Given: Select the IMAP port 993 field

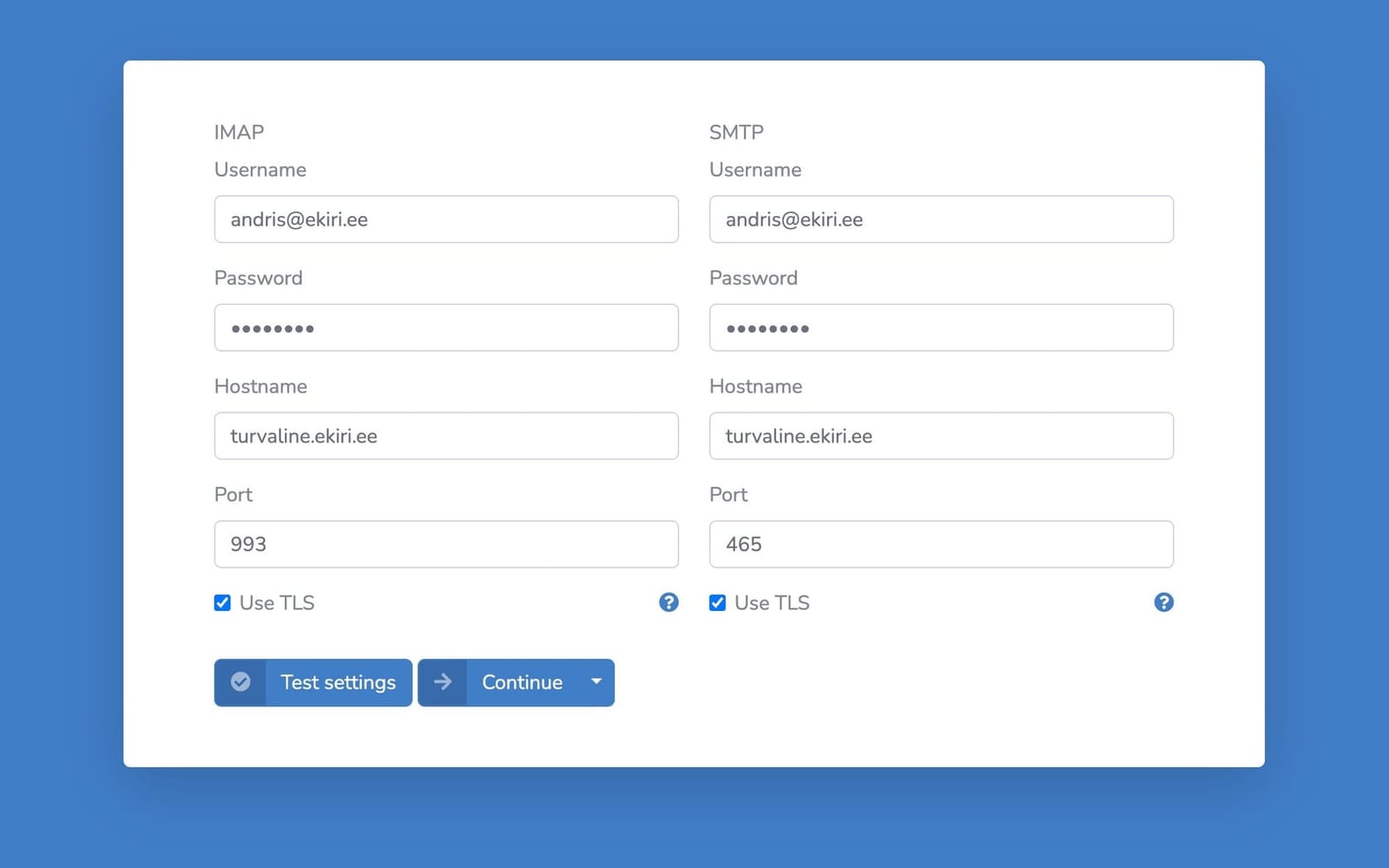Looking at the screenshot, I should [446, 544].
